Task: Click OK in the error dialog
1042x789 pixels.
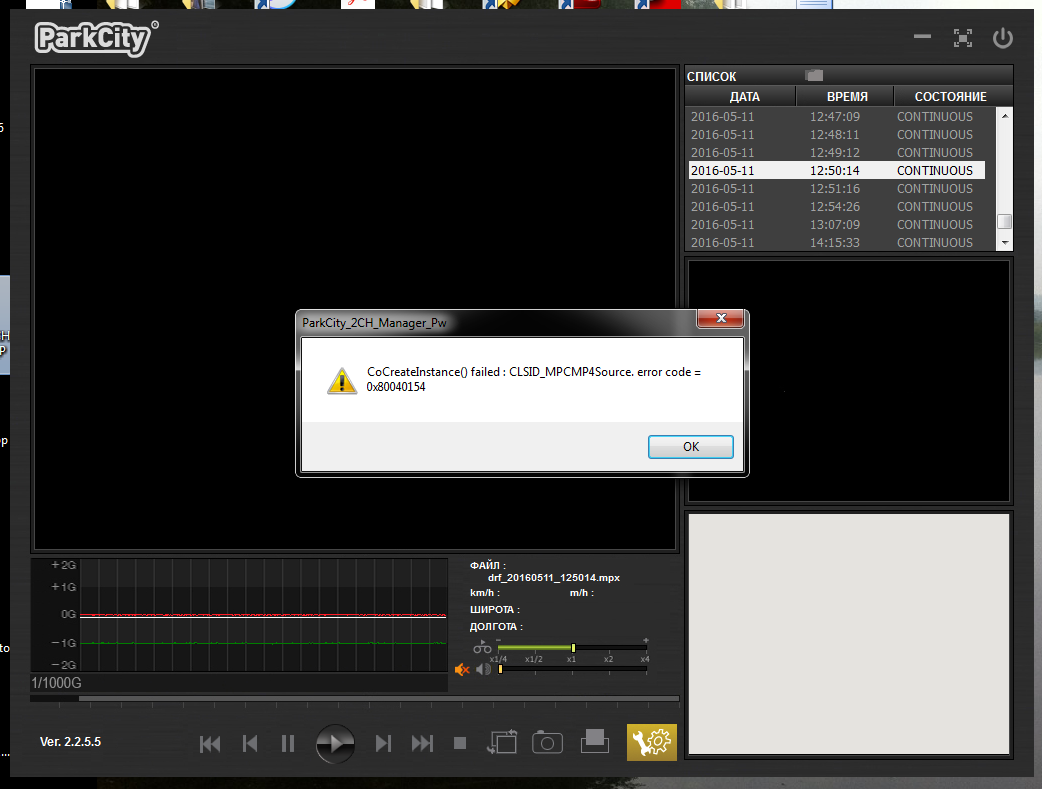Action: point(690,447)
